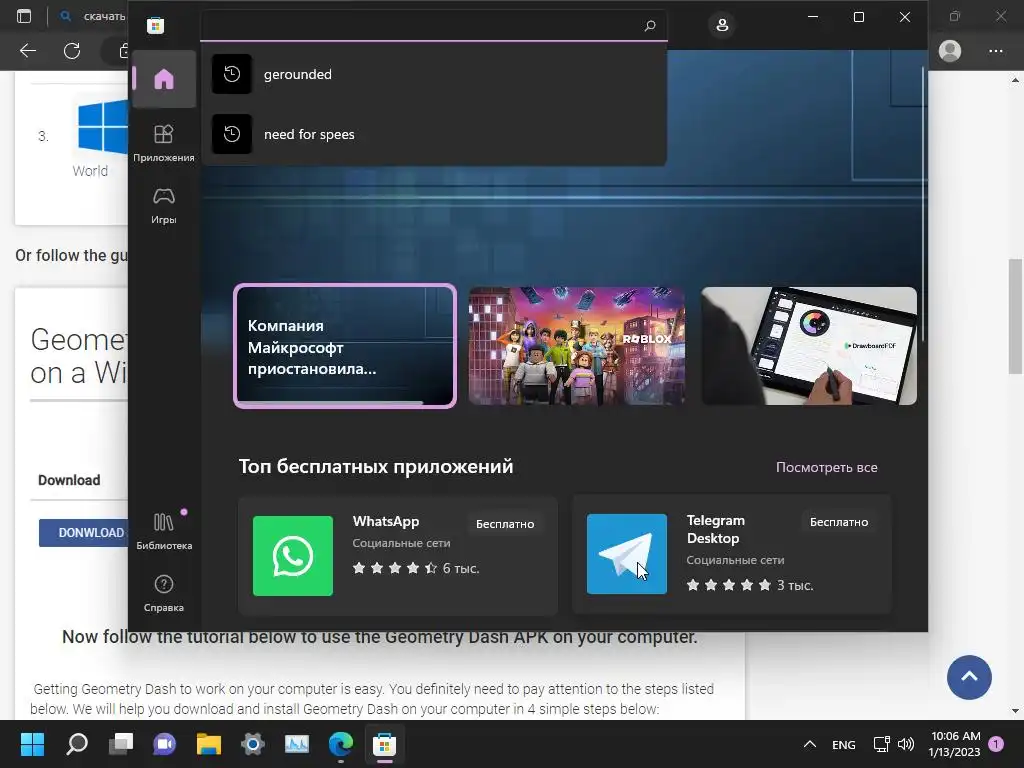Image resolution: width=1024 pixels, height=768 pixels.
Task: Click Бесплатно button on Telegram card
Action: (x=839, y=522)
